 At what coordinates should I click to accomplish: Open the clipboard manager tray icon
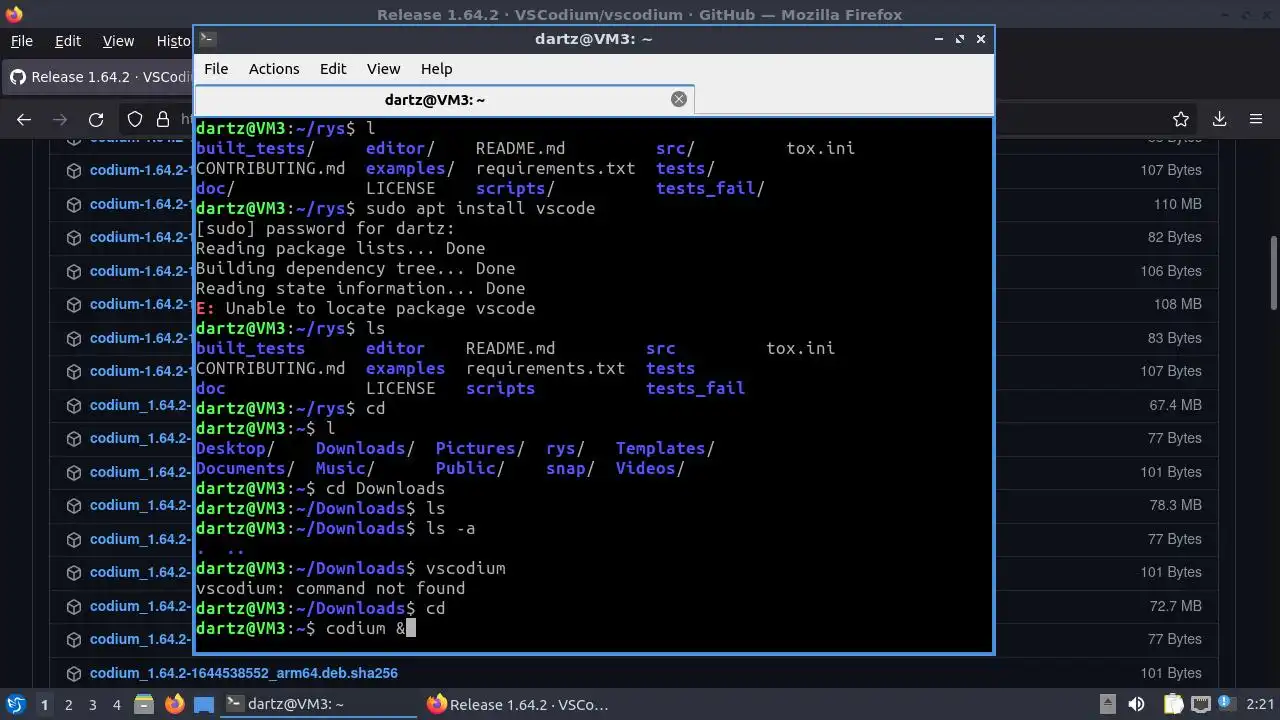(1173, 704)
